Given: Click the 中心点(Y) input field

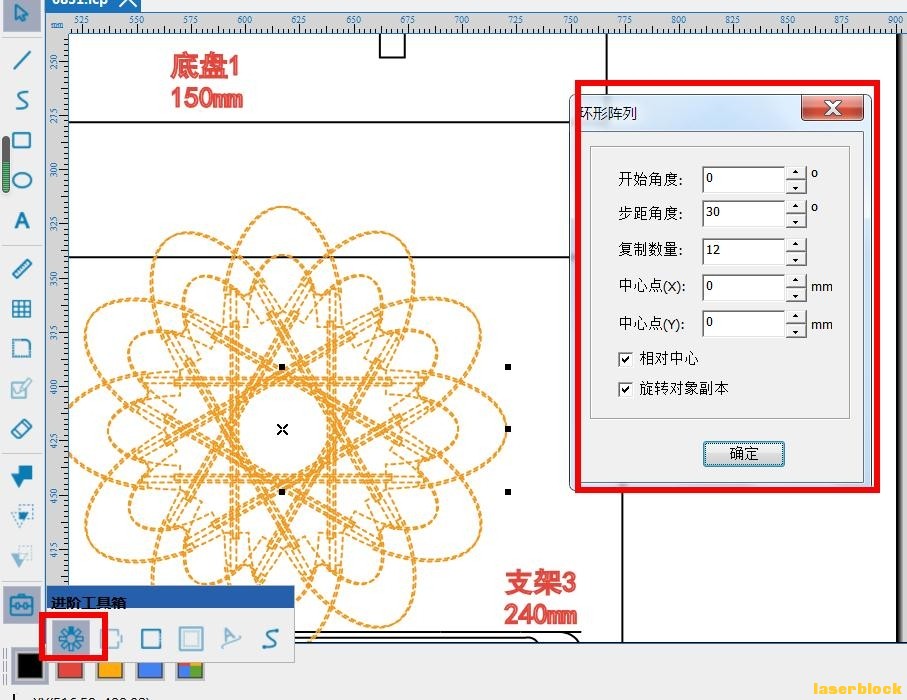Looking at the screenshot, I should point(743,323).
